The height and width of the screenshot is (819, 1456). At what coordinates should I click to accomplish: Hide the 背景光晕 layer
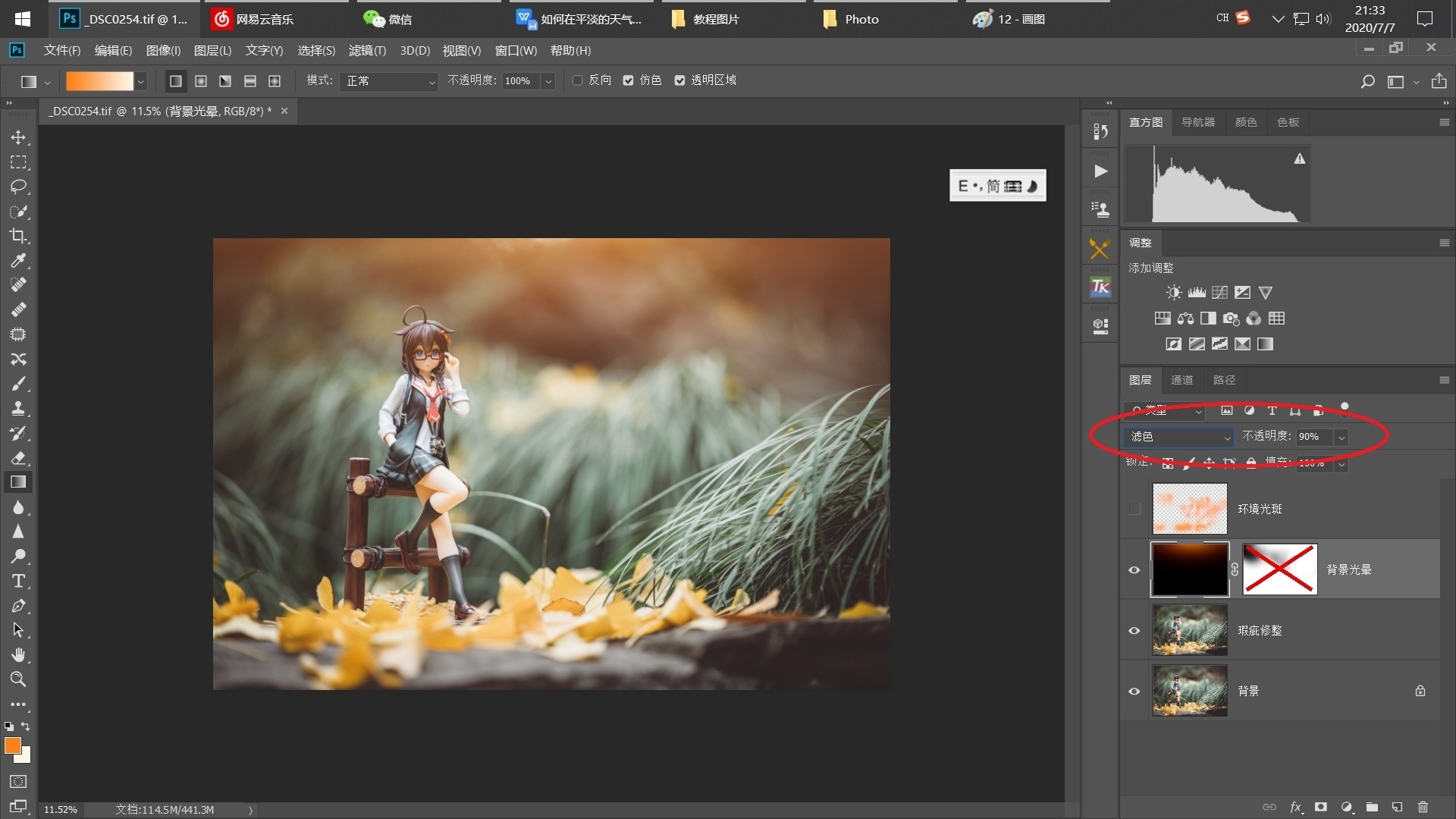click(x=1134, y=570)
